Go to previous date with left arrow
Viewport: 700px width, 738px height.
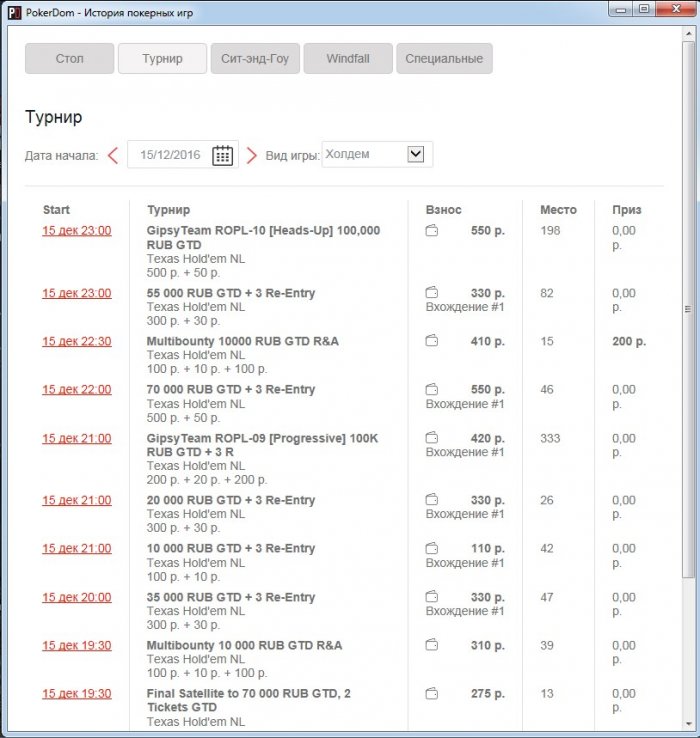point(113,155)
